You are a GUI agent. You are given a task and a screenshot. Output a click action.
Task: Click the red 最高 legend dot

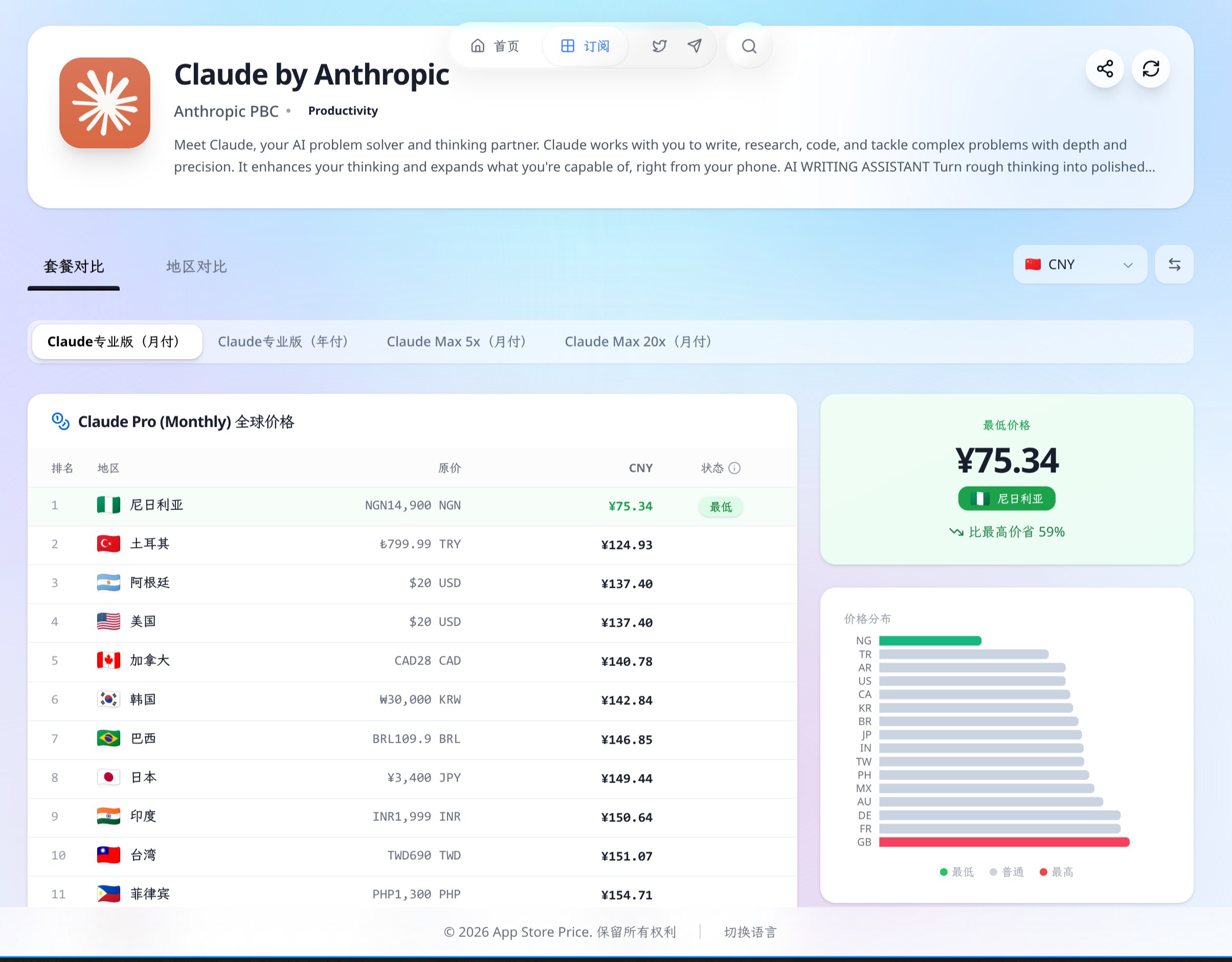click(x=1044, y=873)
